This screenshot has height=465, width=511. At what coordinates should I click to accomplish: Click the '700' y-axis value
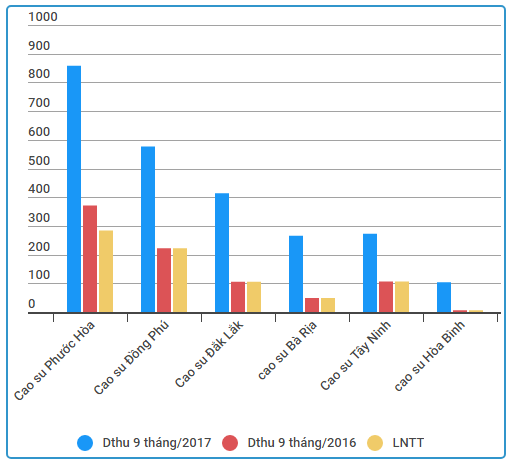39,103
